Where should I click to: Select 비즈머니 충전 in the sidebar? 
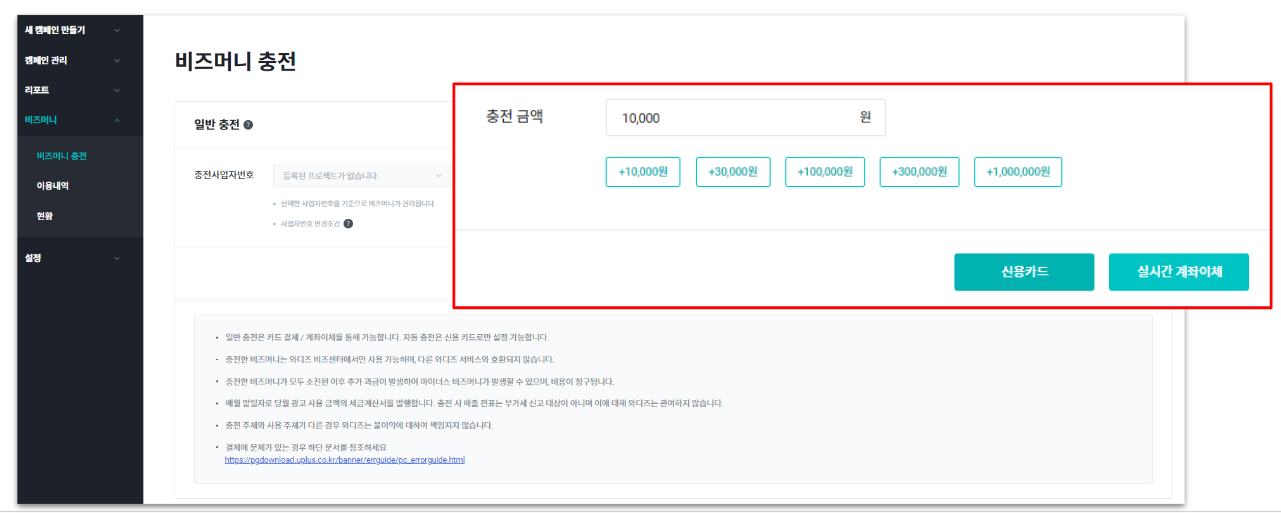pos(61,156)
